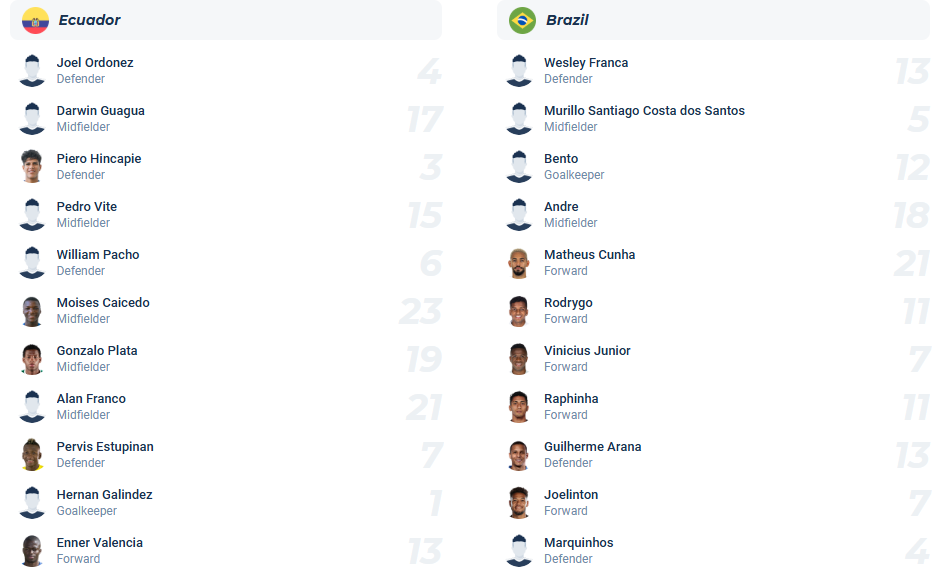
Task: Select Pervis Estupinan's avatar image
Action: (x=33, y=454)
